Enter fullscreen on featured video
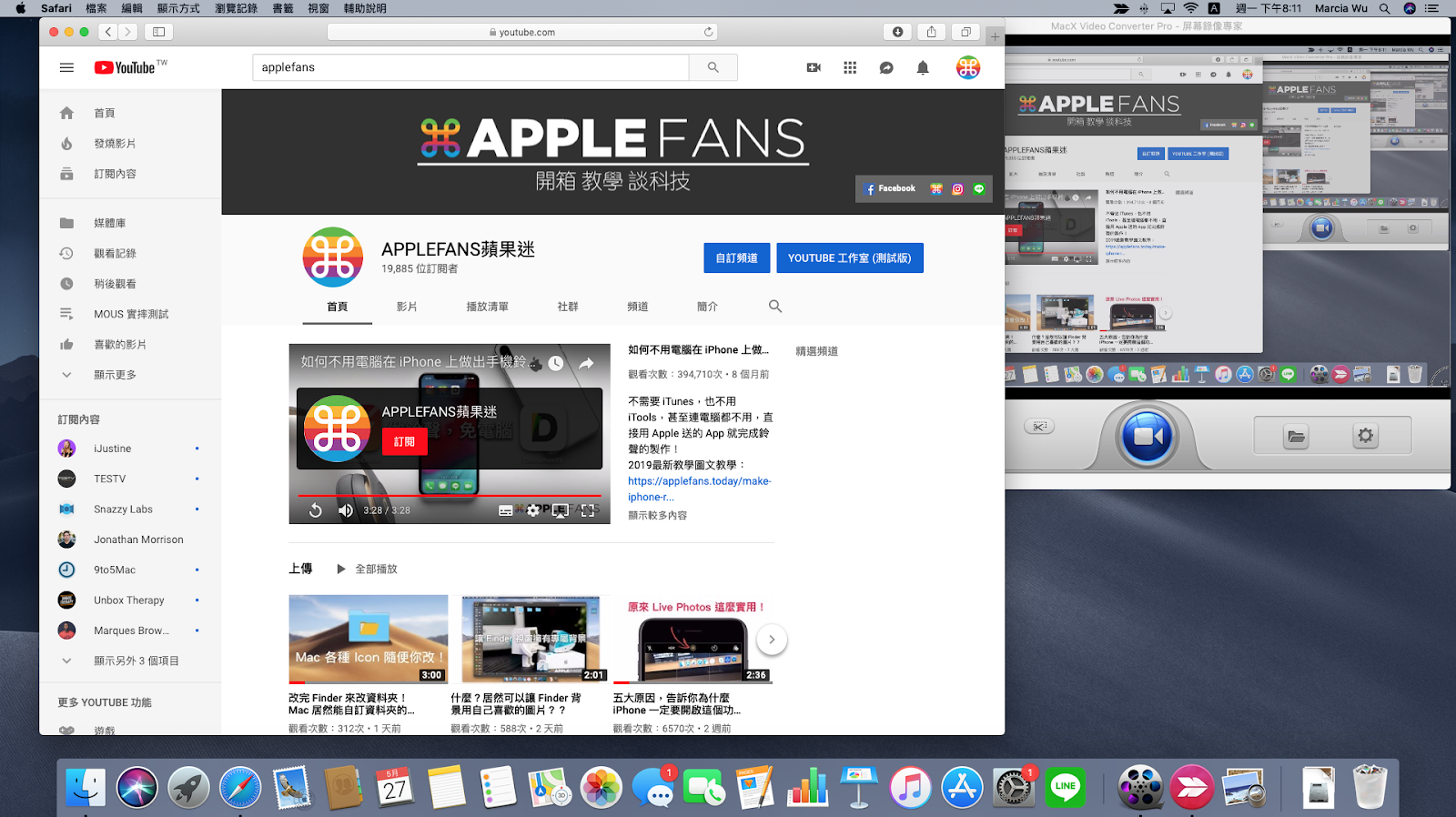Viewport: 1456px width, 817px height. [588, 510]
